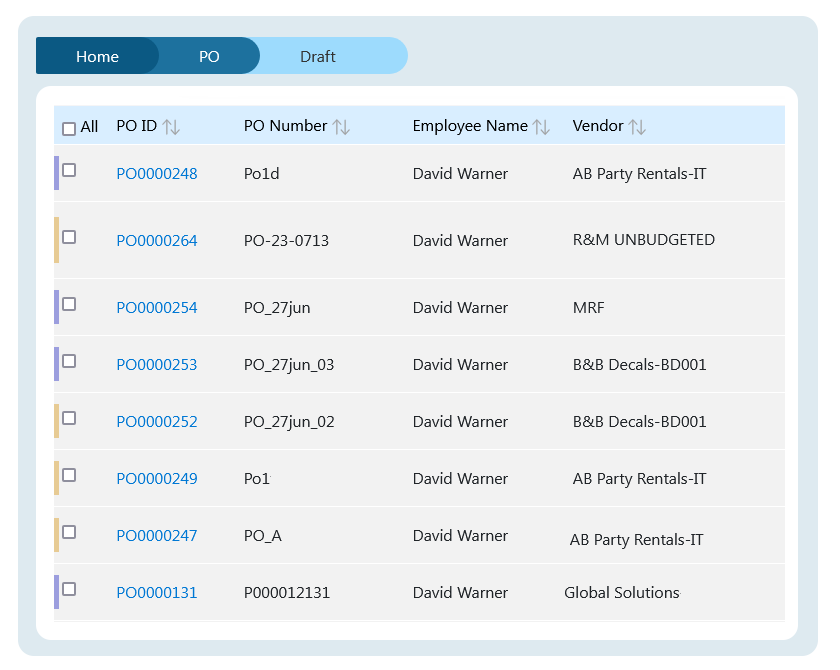Click the orange status bar on PO0000264 row
This screenshot has height=670, width=840.
coord(57,240)
